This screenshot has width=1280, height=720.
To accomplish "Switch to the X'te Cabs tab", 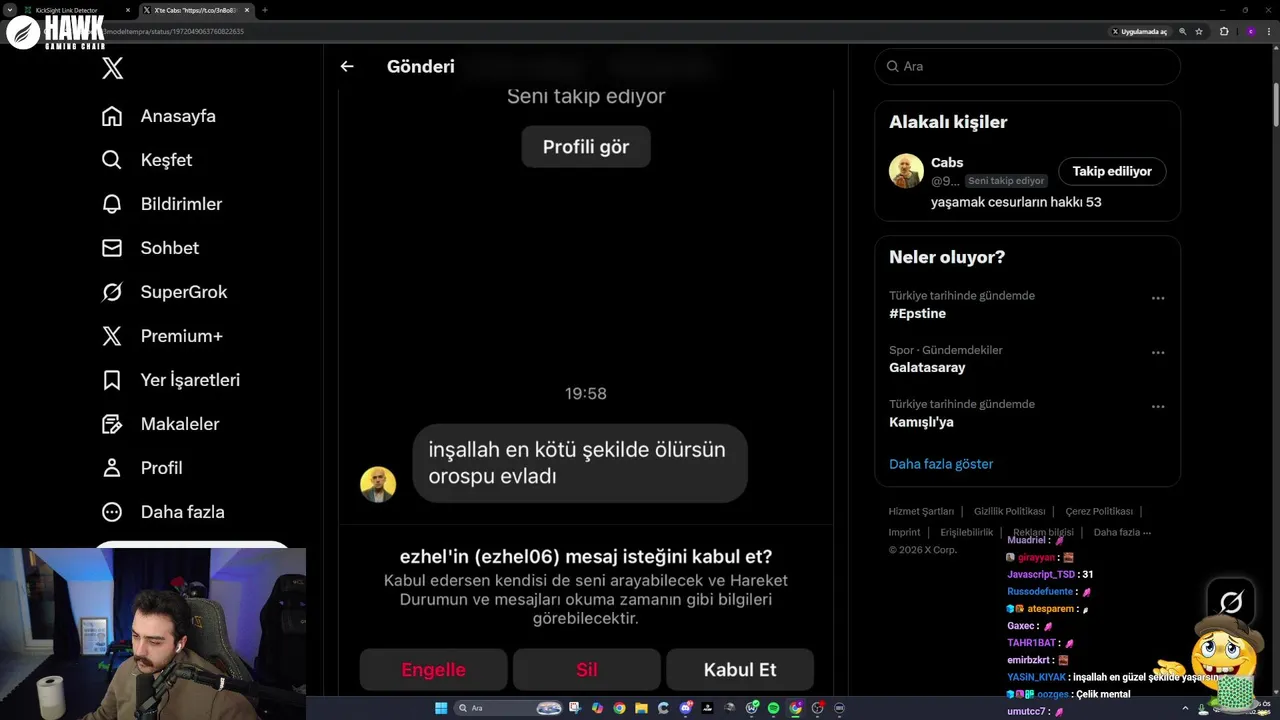I will tap(195, 10).
